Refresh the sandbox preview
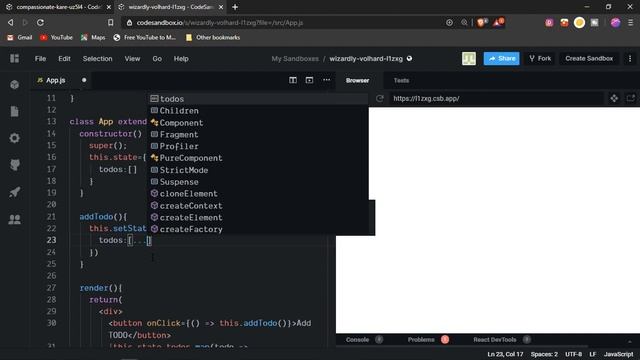This screenshot has width=640, height=360. click(380, 98)
